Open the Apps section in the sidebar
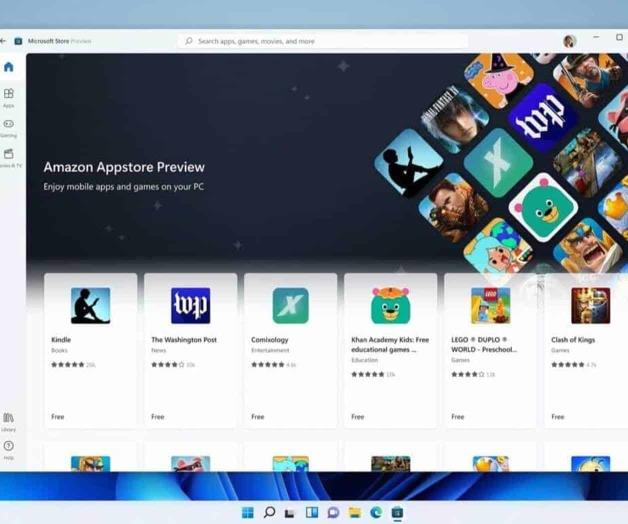628x524 pixels. point(8,98)
